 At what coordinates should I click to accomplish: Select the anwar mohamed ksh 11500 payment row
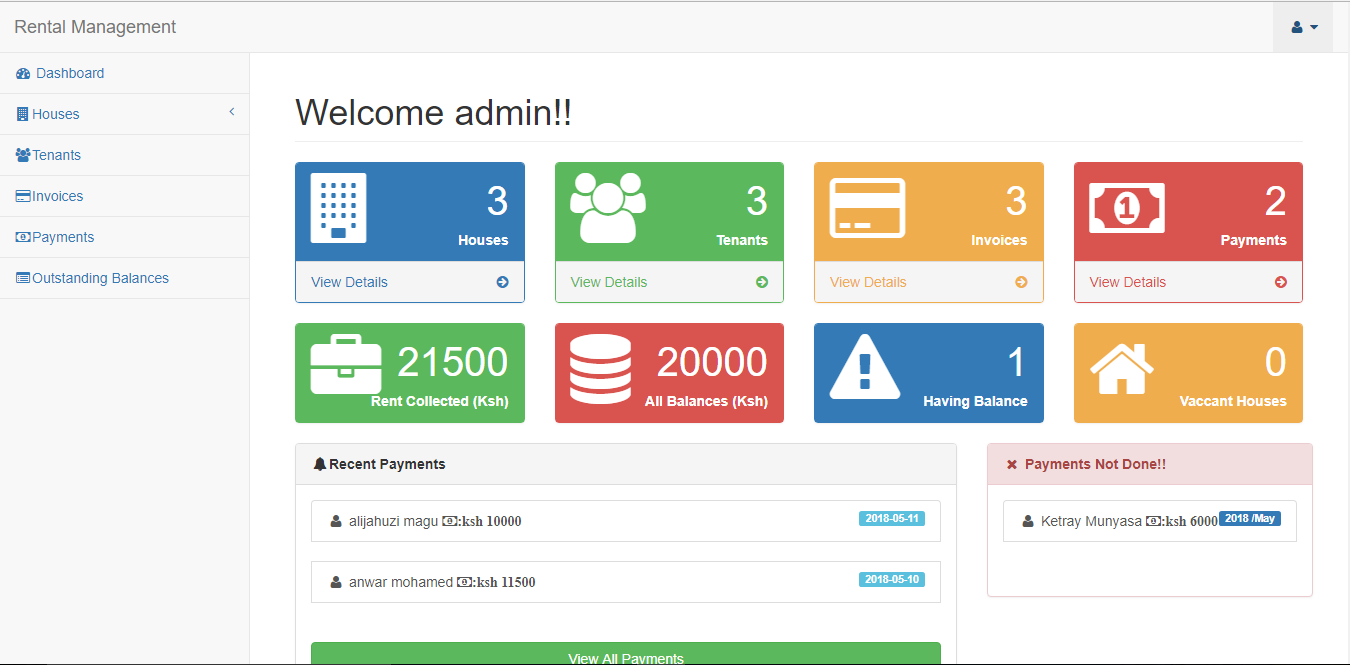[x=626, y=582]
